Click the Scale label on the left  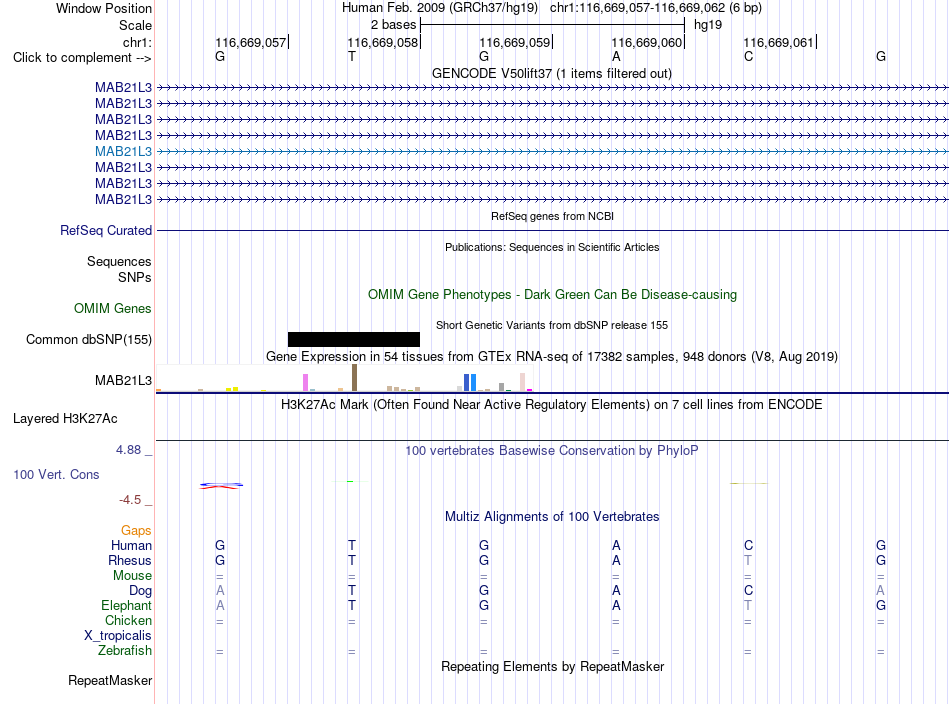[136, 25]
